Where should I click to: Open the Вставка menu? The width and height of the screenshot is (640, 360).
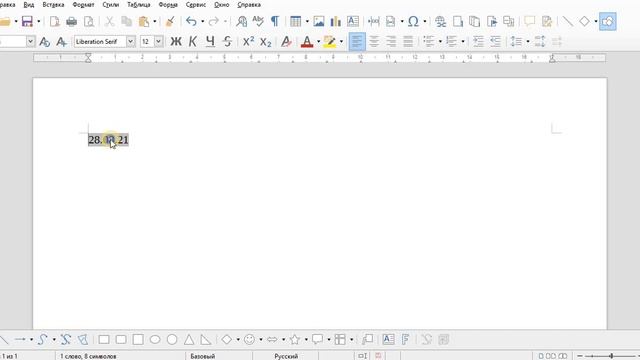point(53,5)
